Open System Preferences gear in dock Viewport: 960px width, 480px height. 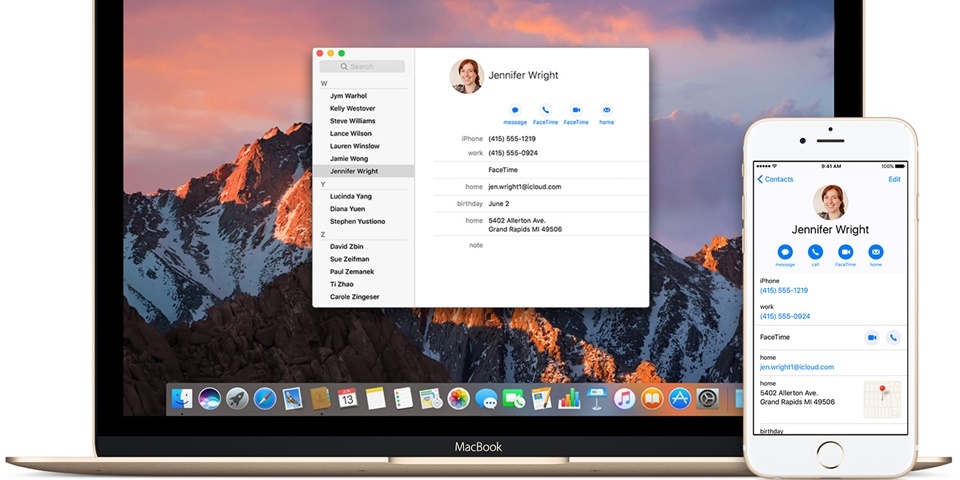coord(707,399)
